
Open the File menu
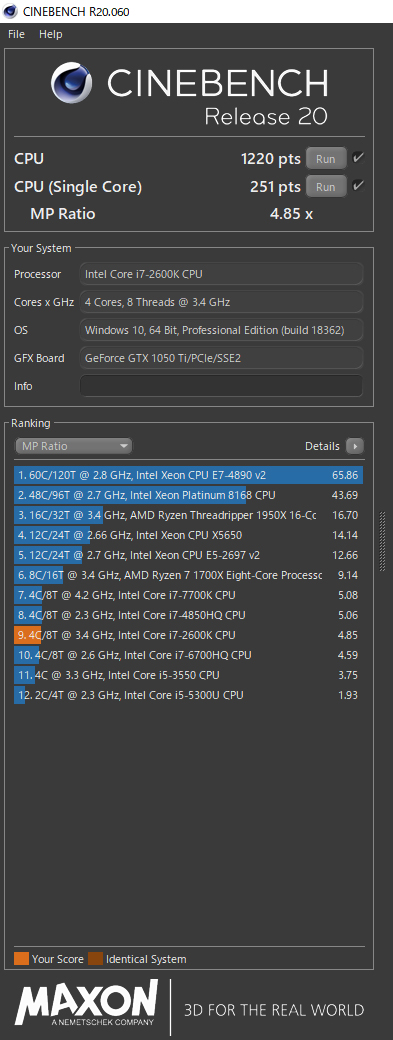click(17, 34)
